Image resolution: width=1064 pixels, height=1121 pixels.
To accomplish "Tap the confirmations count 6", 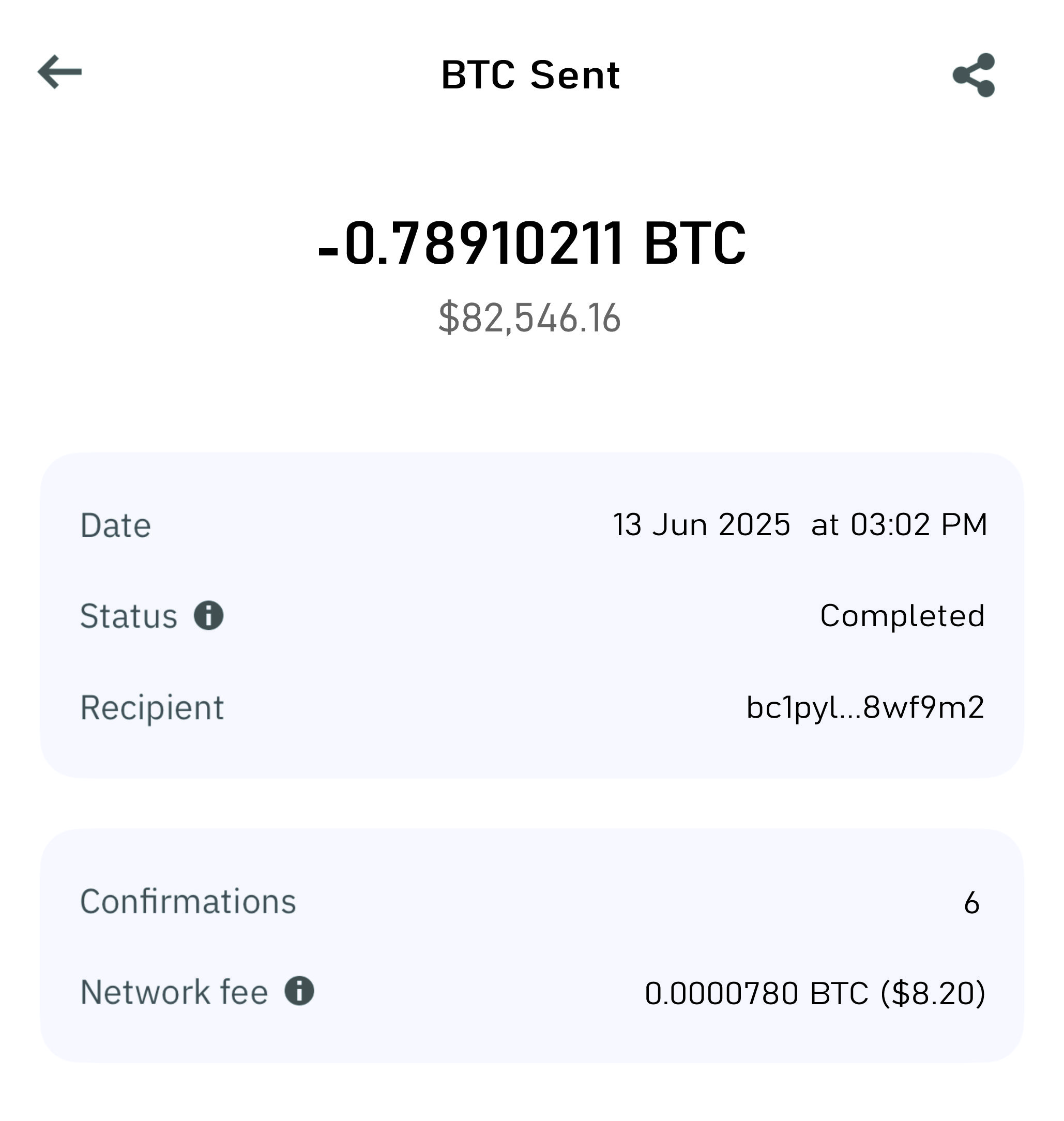I will click(972, 903).
